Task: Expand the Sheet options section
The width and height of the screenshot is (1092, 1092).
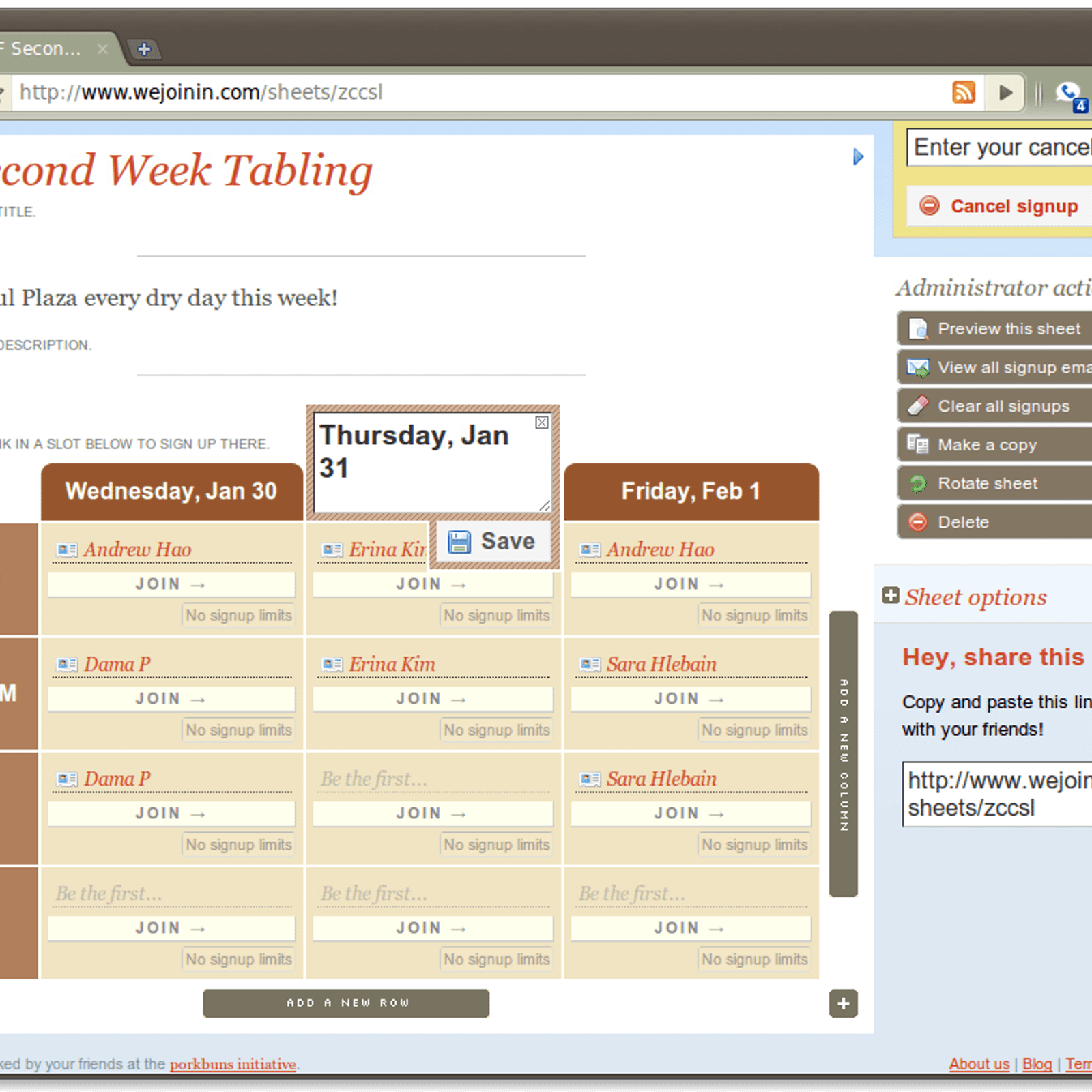Action: (891, 596)
